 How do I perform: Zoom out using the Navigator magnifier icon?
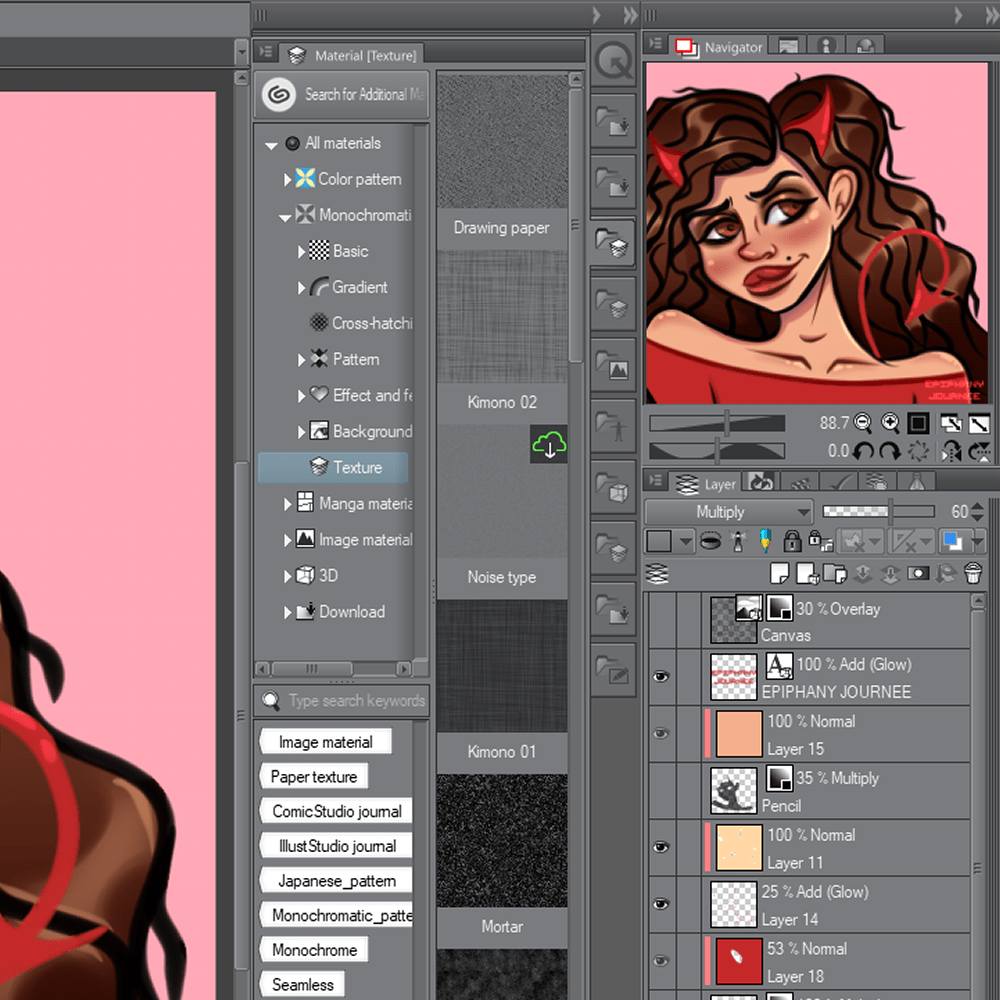[863, 423]
